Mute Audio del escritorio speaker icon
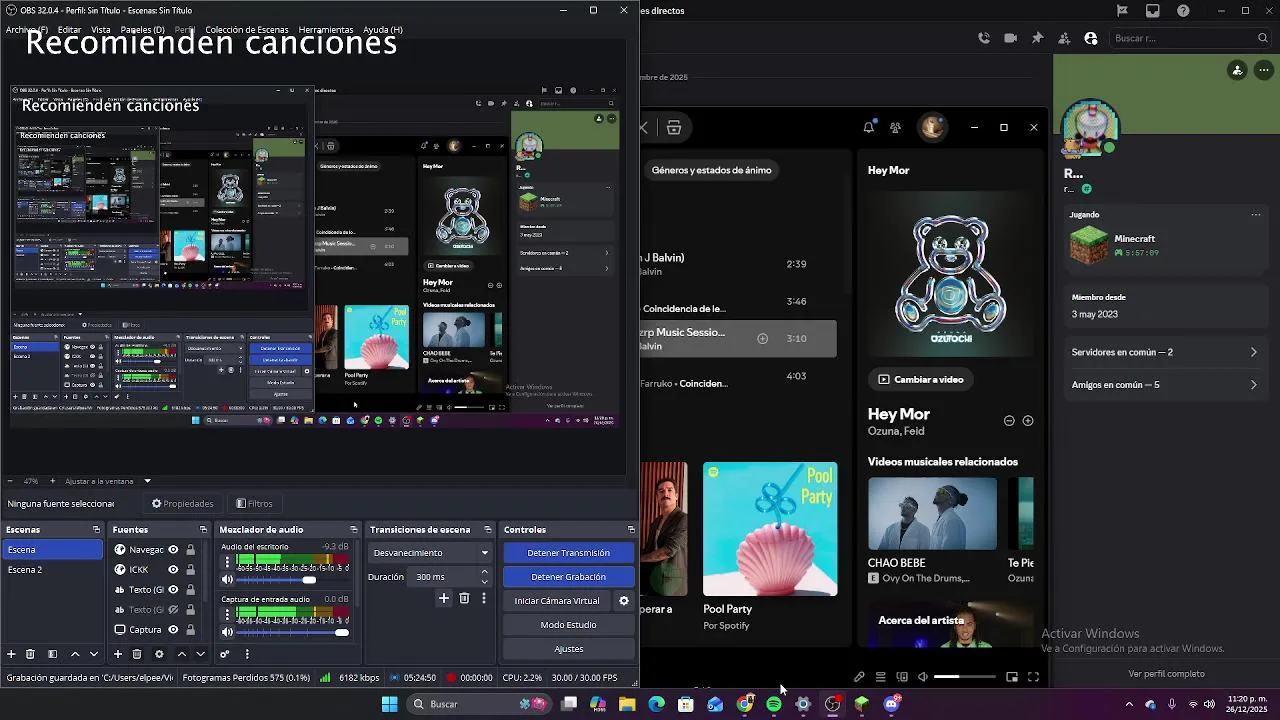1280x720 pixels. coord(227,580)
